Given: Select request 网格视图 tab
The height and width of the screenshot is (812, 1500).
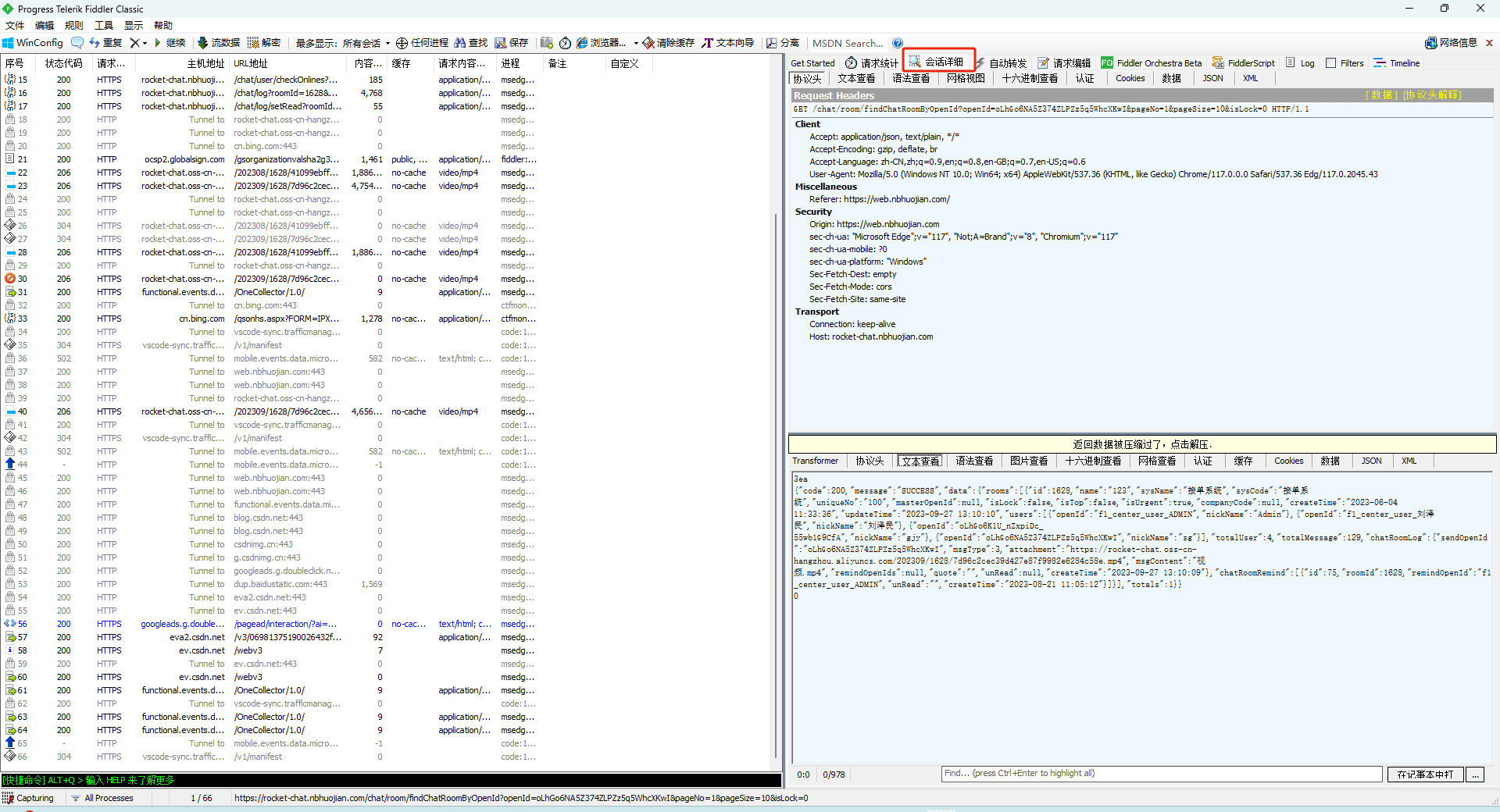Looking at the screenshot, I should [x=966, y=78].
